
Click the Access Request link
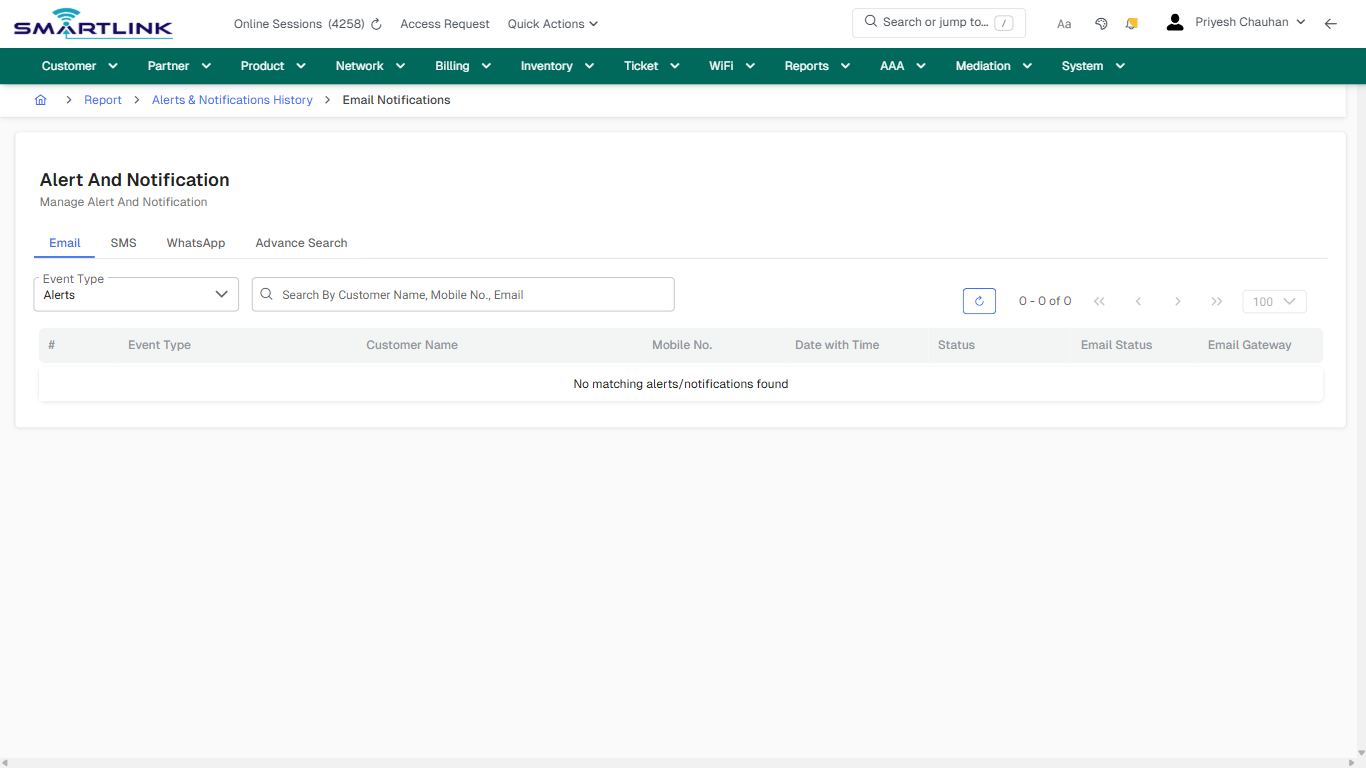pos(444,23)
